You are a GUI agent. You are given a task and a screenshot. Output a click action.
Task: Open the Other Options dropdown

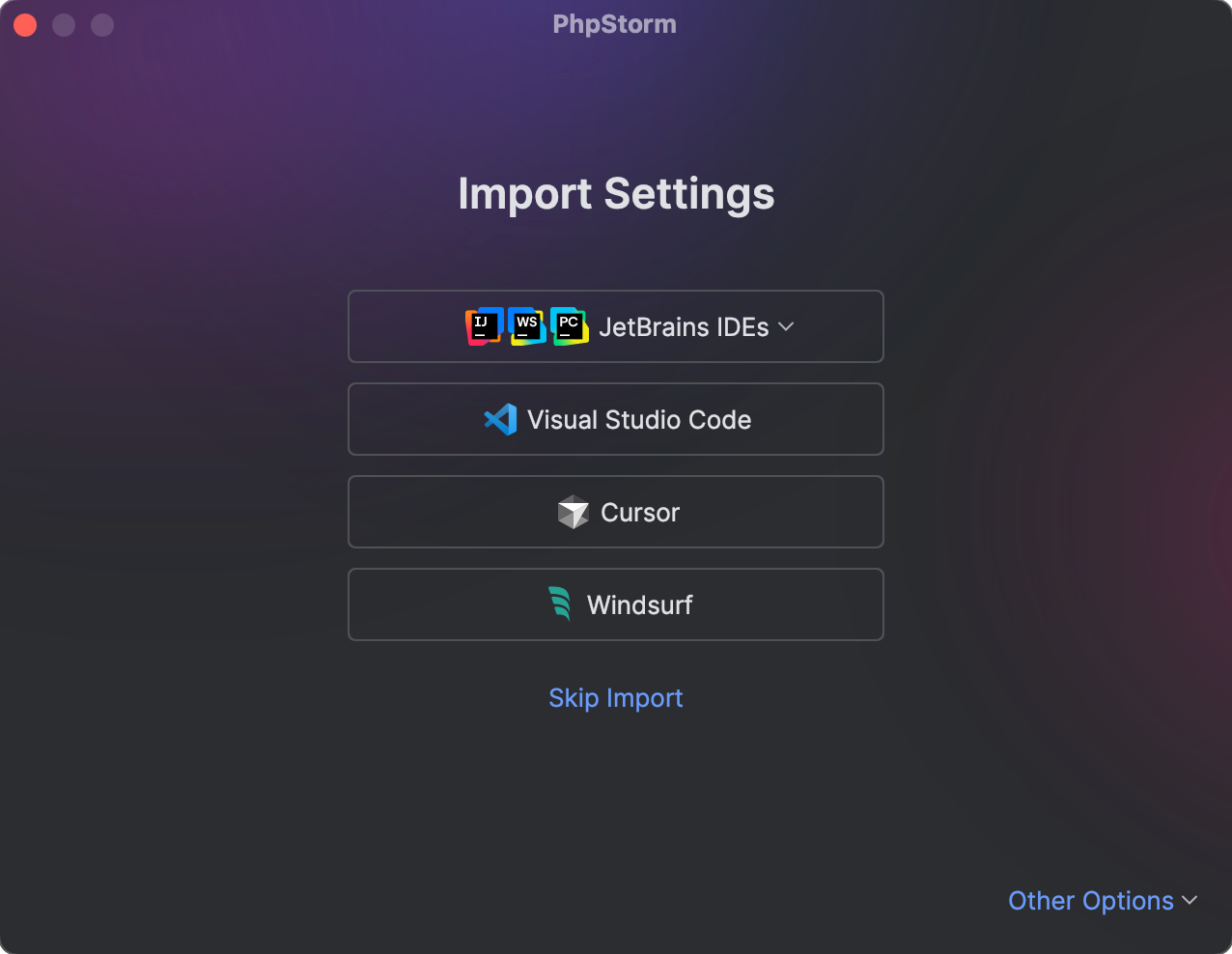tap(1092, 900)
